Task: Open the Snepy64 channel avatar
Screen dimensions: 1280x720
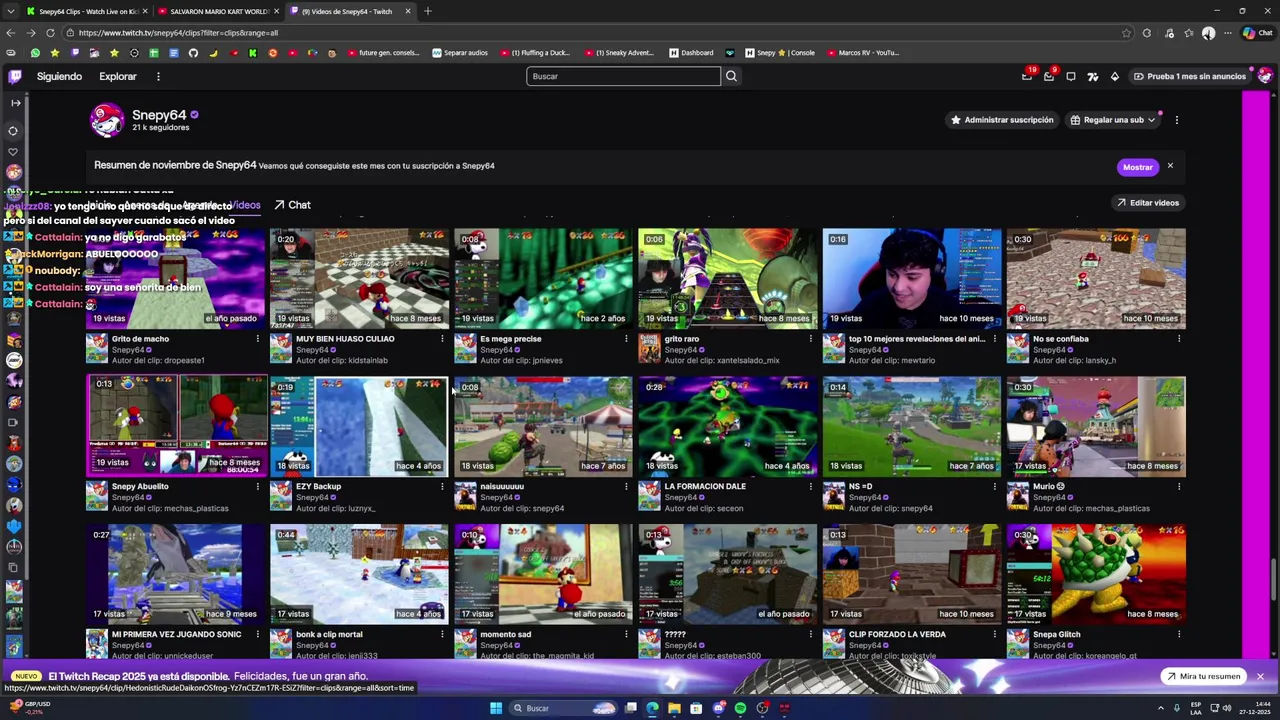Action: point(107,120)
